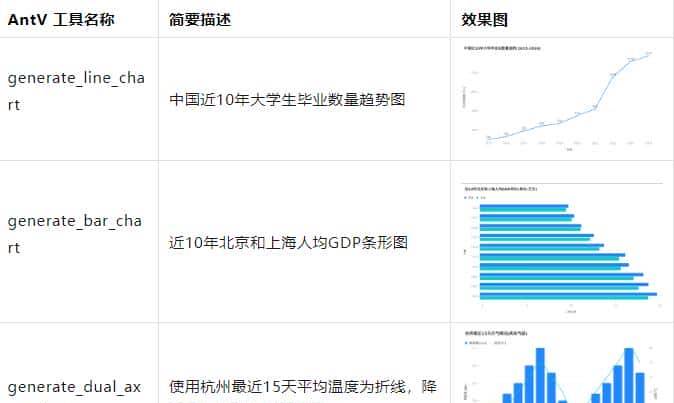Open the dual-axes column chart preview thumbnail
The image size is (674, 403).
561,366
